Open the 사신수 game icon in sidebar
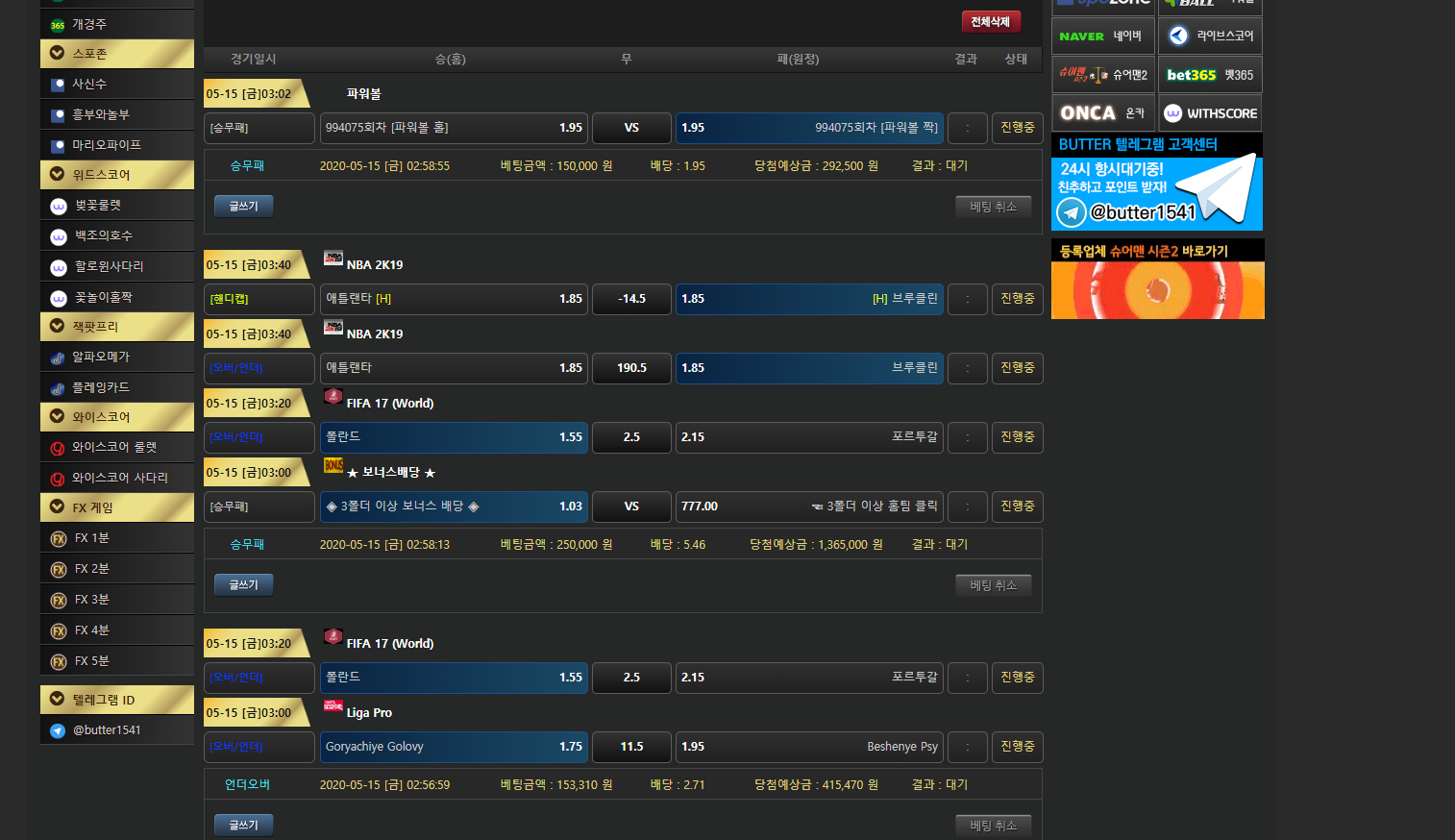This screenshot has height=840, width=1455. 58,85
